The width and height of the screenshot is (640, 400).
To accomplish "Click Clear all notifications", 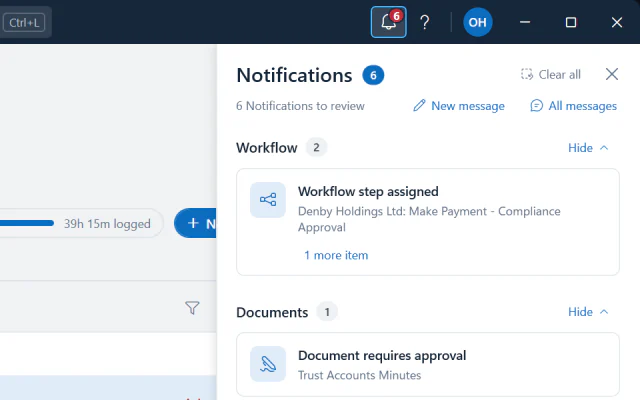I will pos(551,75).
